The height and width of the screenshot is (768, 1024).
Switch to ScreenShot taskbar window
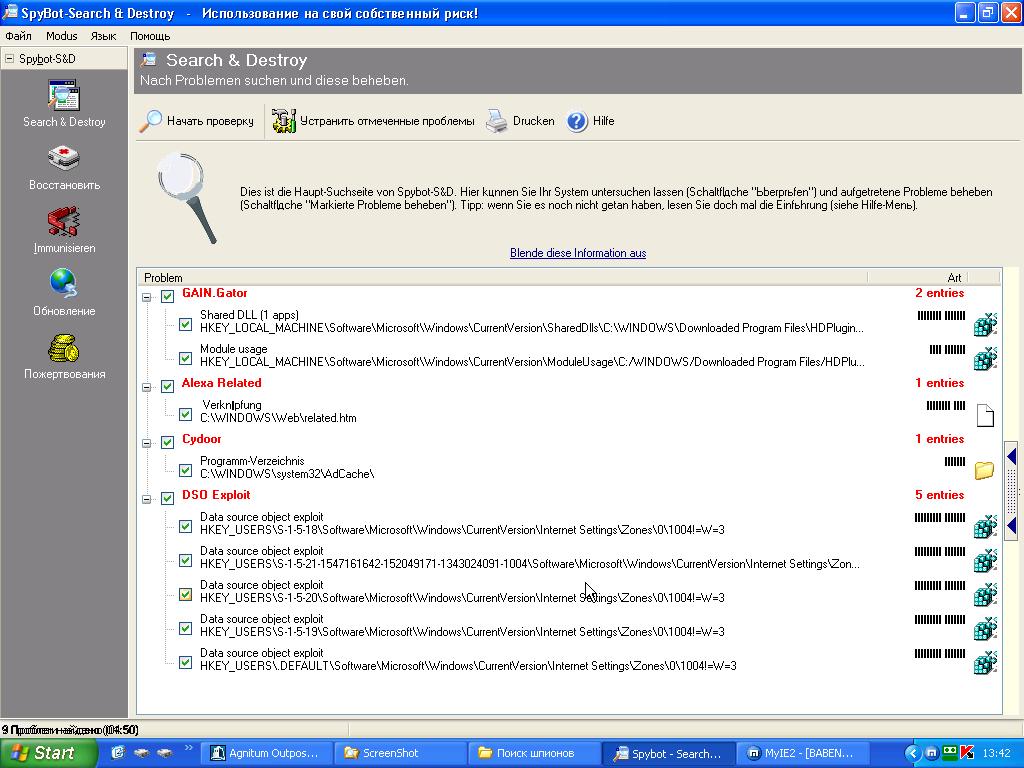400,753
